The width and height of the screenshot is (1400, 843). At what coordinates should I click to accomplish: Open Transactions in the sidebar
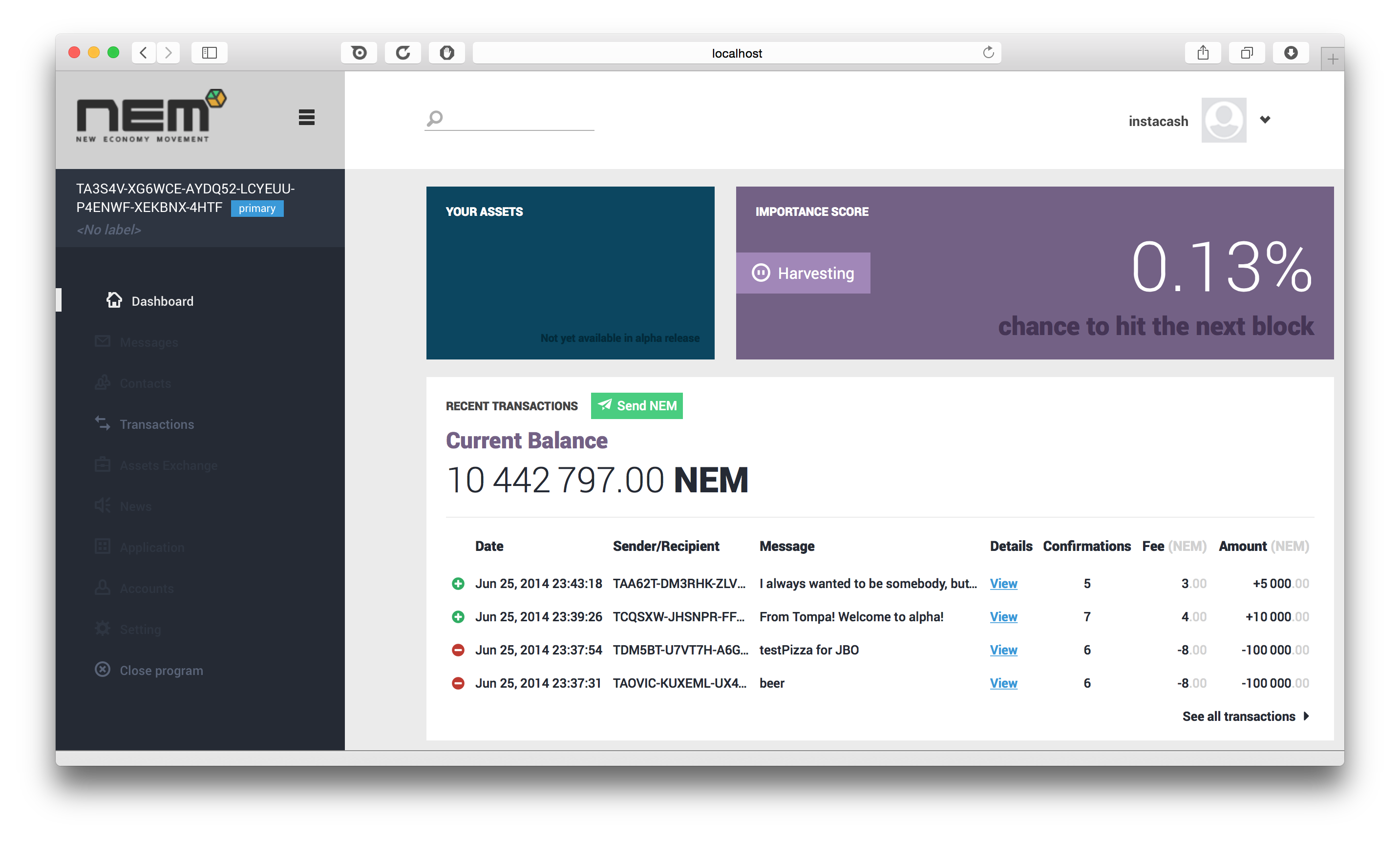click(157, 424)
